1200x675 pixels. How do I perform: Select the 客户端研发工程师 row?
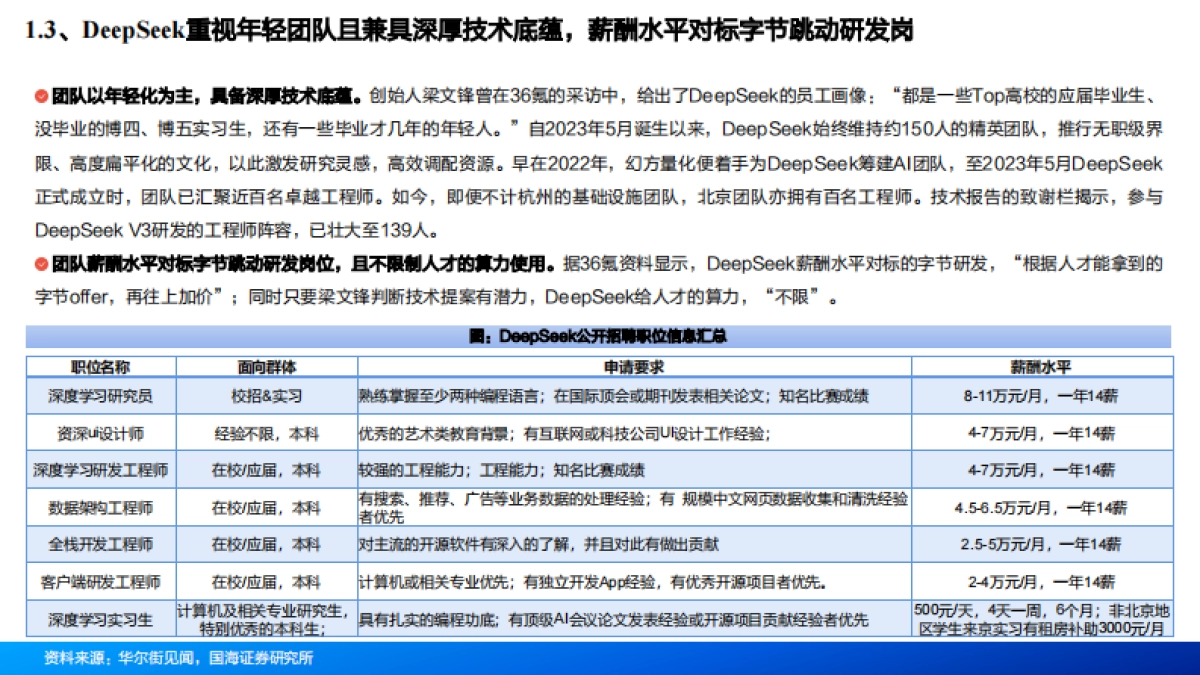pyautogui.click(x=103, y=581)
